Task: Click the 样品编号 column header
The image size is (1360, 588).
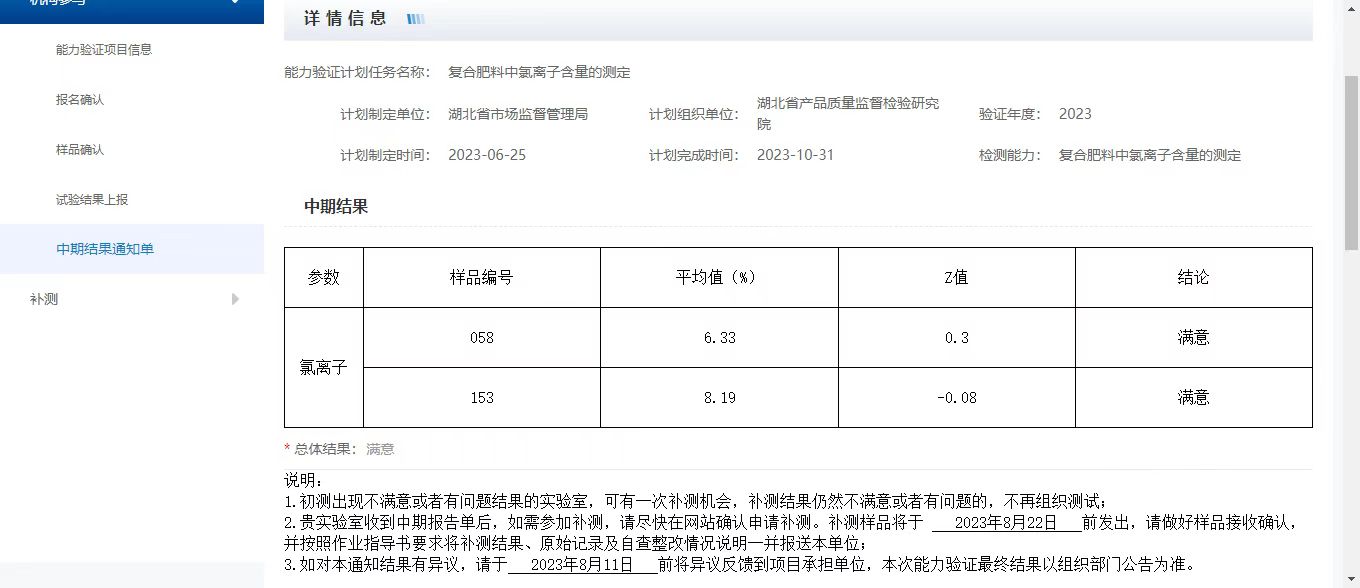Action: tap(482, 277)
